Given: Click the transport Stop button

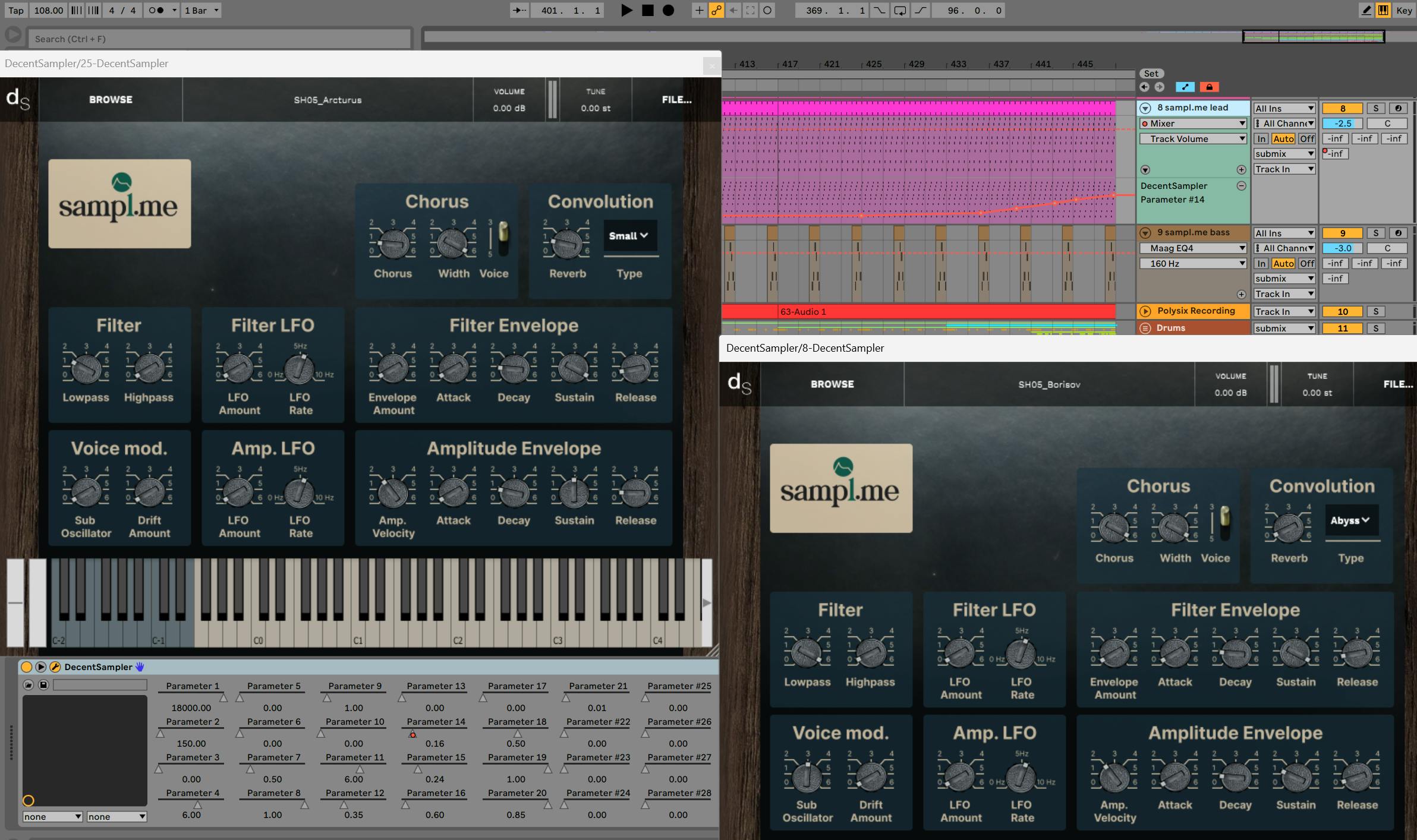Looking at the screenshot, I should pyautogui.click(x=647, y=10).
